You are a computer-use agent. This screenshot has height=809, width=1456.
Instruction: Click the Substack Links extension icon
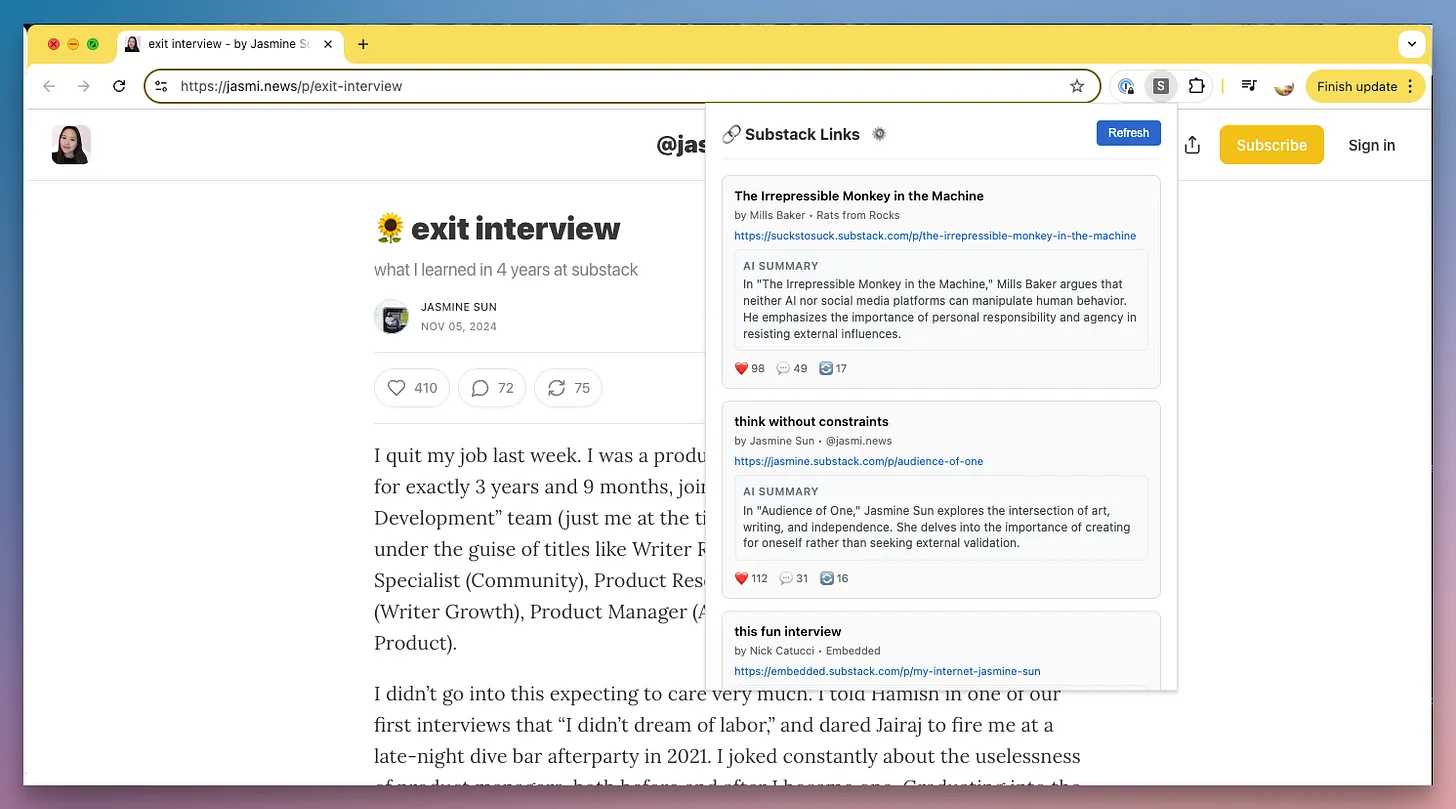coord(1160,86)
